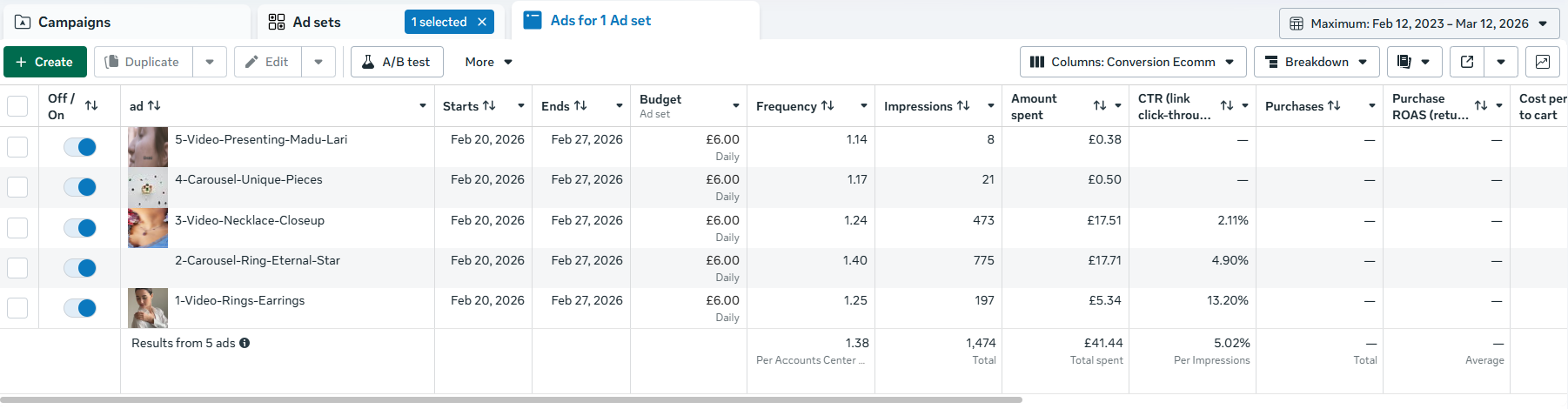The width and height of the screenshot is (1568, 409).
Task: Turn off the 5-Video-Presenting-Madu-Lari ad
Action: (x=80, y=147)
